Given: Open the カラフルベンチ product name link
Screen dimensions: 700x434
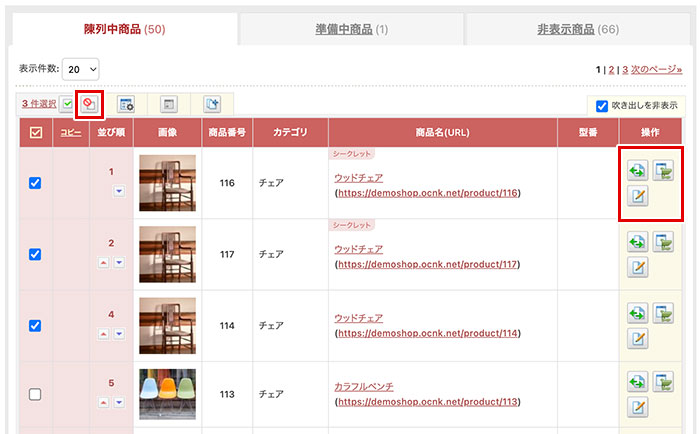Looking at the screenshot, I should 365,385.
